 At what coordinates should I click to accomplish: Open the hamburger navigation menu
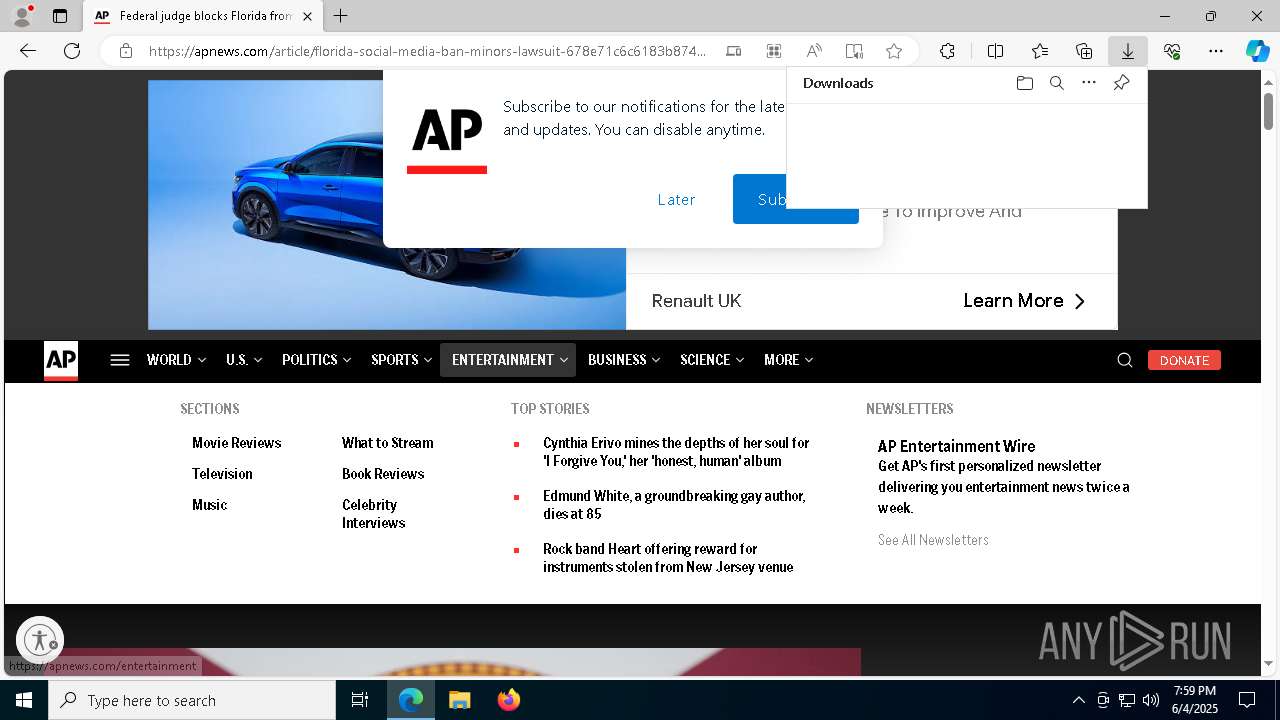pos(120,360)
